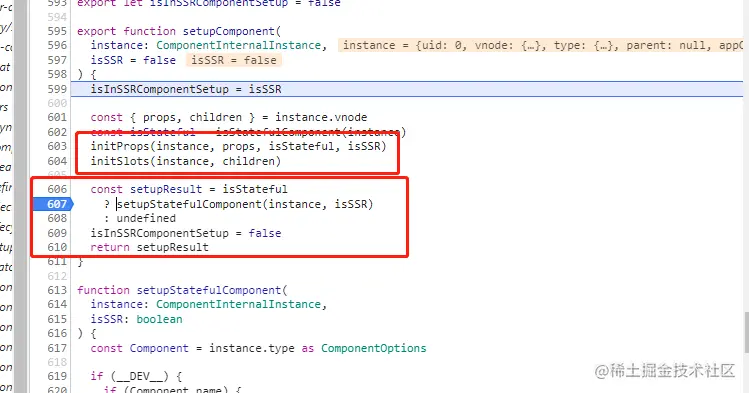Click line number 602 in the gutter
This screenshot has height=393, width=749.
pos(57,132)
